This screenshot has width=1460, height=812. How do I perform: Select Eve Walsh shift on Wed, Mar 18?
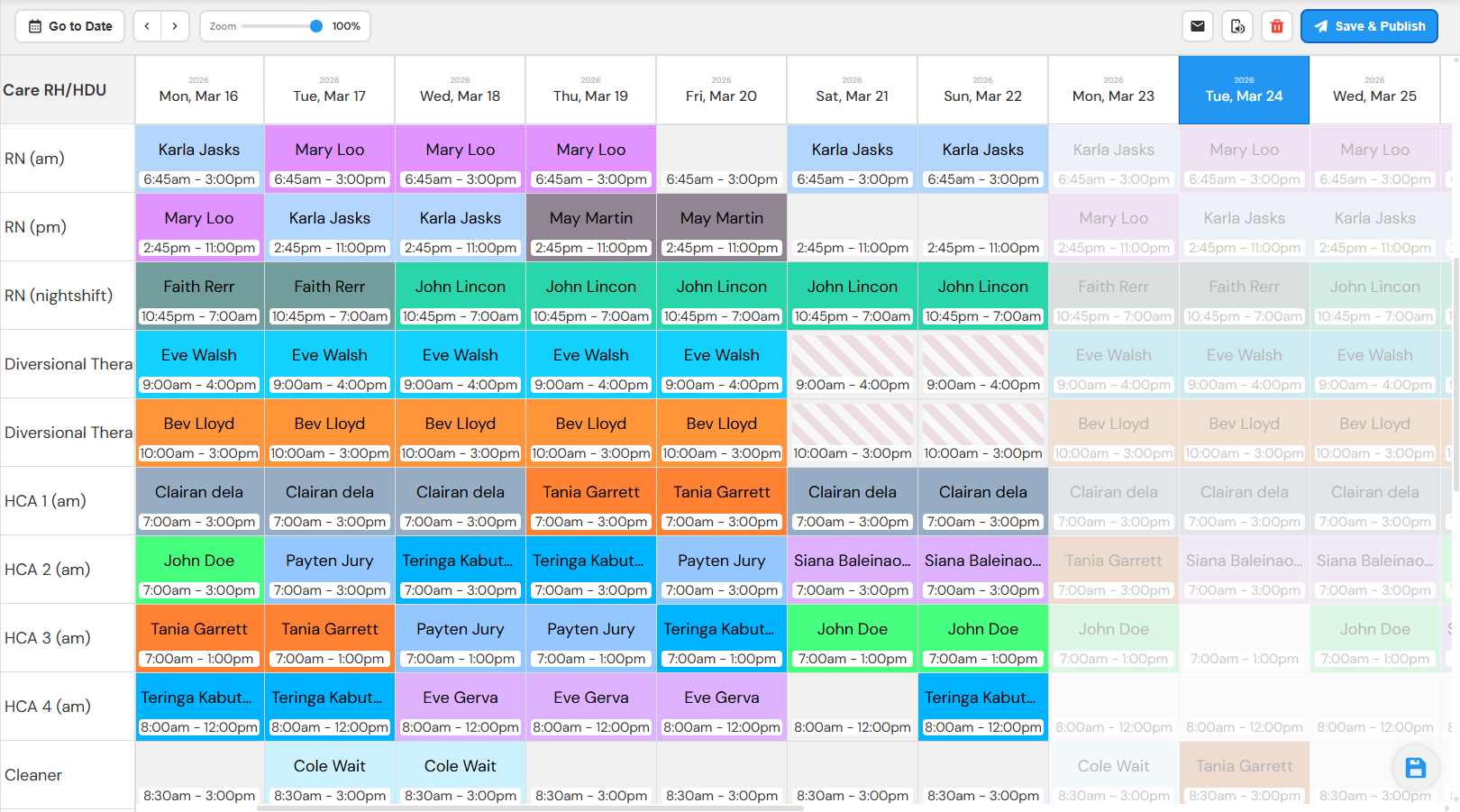pos(460,364)
